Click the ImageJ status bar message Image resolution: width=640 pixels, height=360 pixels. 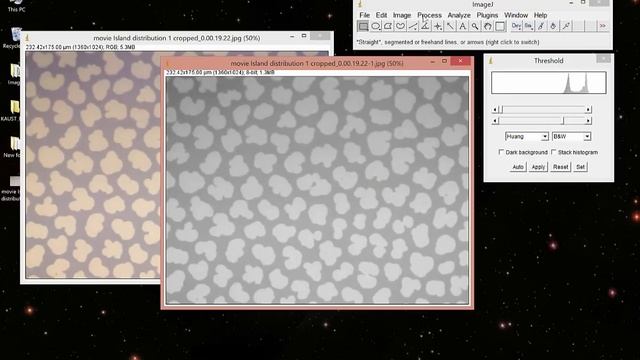point(447,42)
